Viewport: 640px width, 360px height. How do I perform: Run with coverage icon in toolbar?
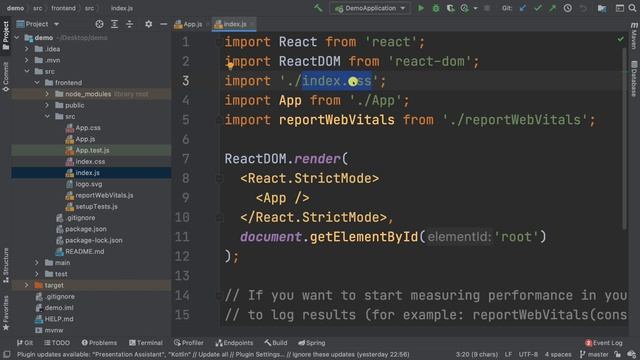tap(450, 8)
